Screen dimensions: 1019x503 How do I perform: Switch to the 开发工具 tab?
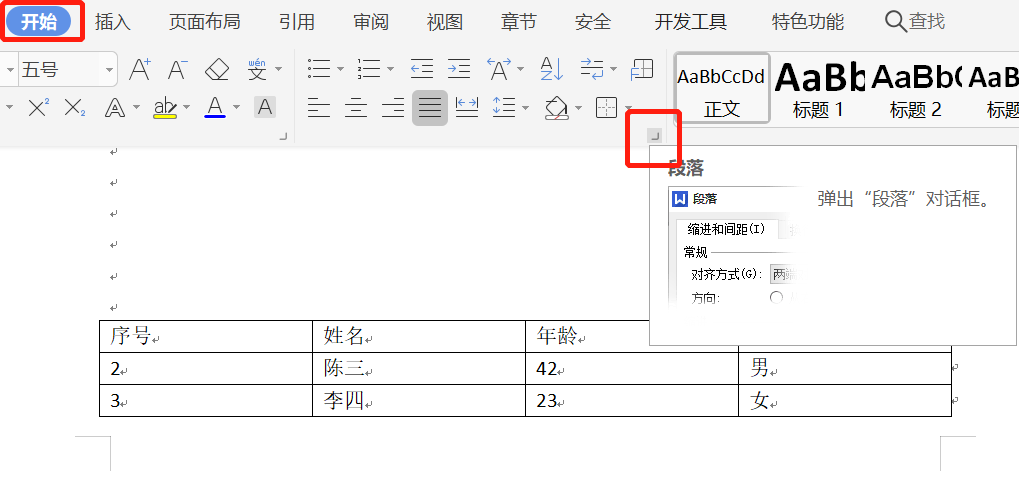[690, 22]
